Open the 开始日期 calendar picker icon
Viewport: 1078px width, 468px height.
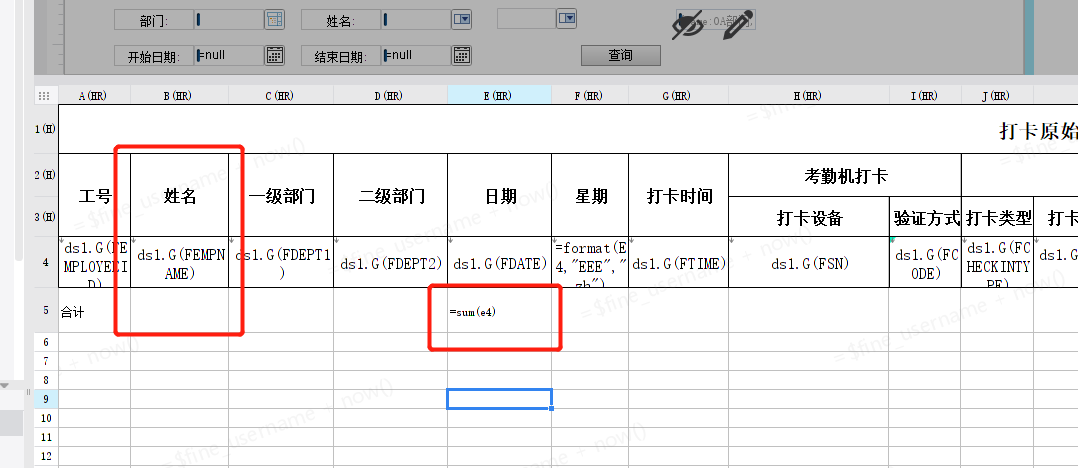point(274,55)
